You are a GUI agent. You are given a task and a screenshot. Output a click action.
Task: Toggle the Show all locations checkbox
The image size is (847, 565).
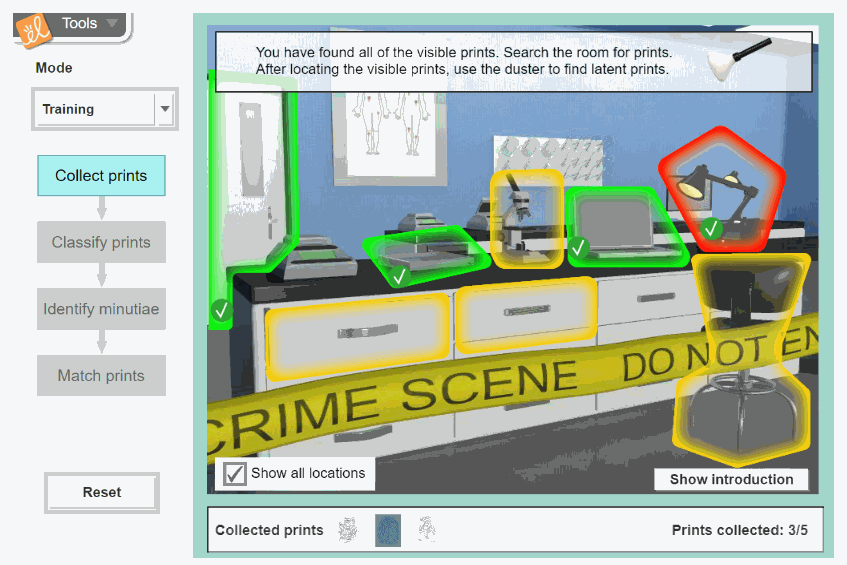[236, 473]
